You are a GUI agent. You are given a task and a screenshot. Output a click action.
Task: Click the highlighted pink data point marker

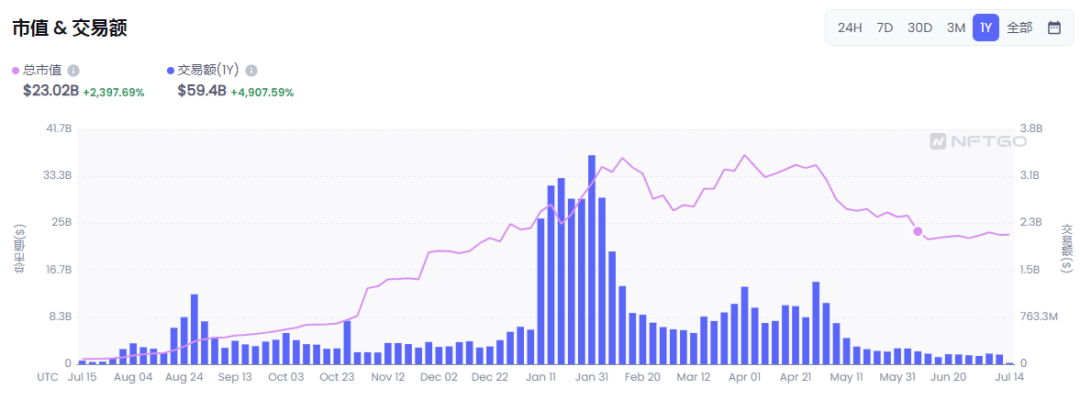[x=918, y=231]
